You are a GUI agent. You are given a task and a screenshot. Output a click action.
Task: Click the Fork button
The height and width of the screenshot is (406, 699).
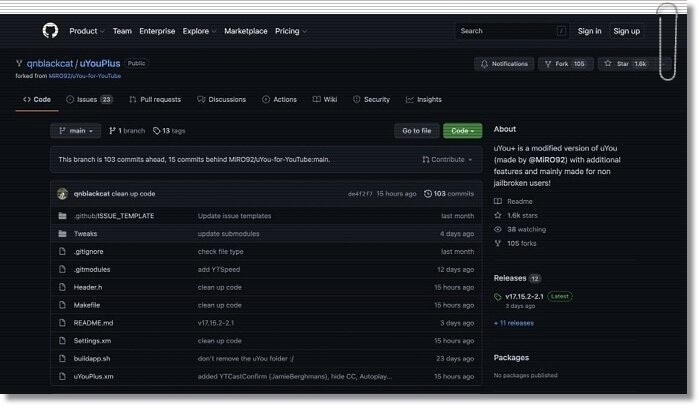pyautogui.click(x=565, y=64)
